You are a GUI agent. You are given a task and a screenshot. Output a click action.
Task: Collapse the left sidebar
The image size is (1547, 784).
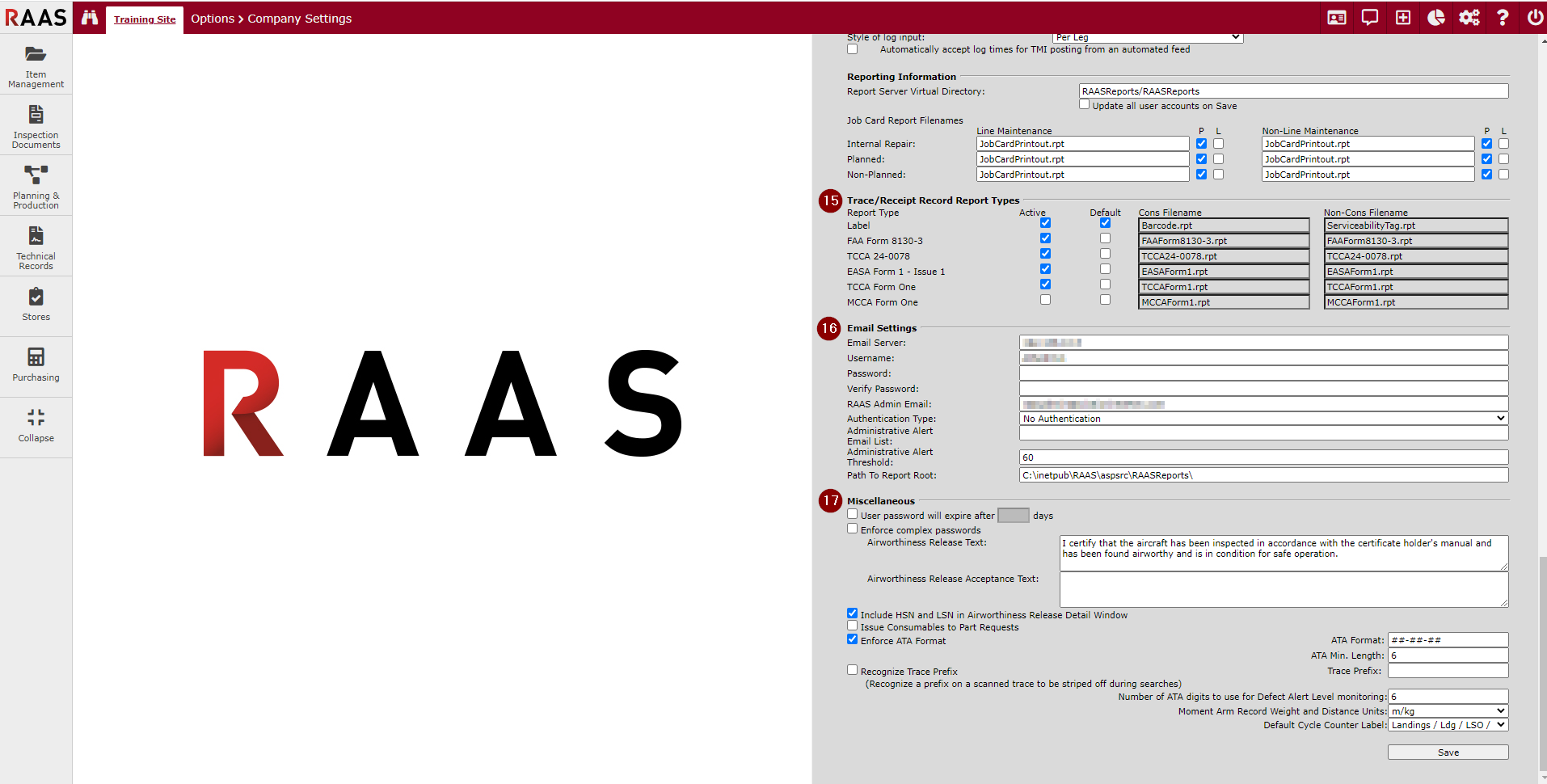[x=36, y=425]
